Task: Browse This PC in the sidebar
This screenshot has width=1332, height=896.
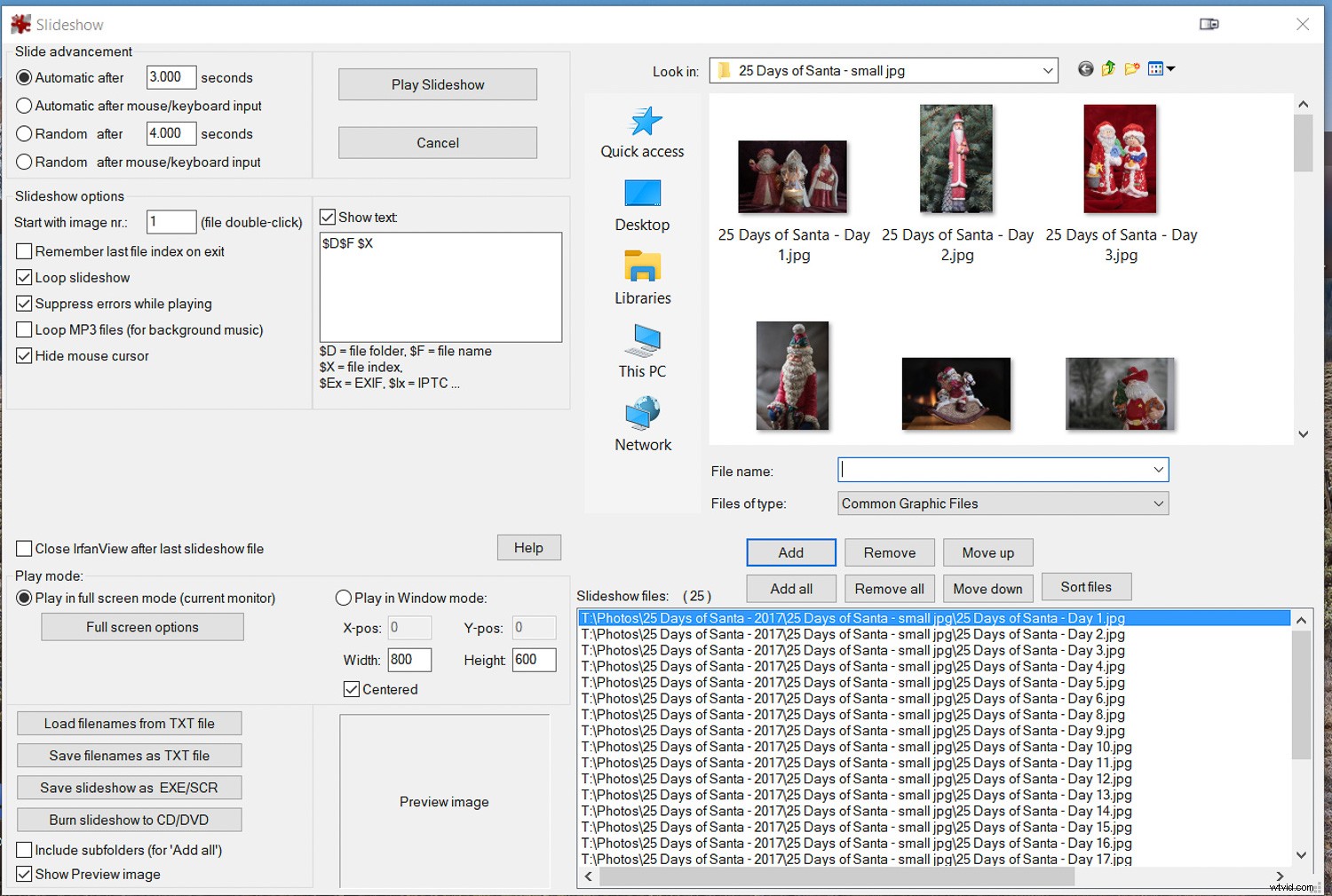Action: (x=642, y=350)
